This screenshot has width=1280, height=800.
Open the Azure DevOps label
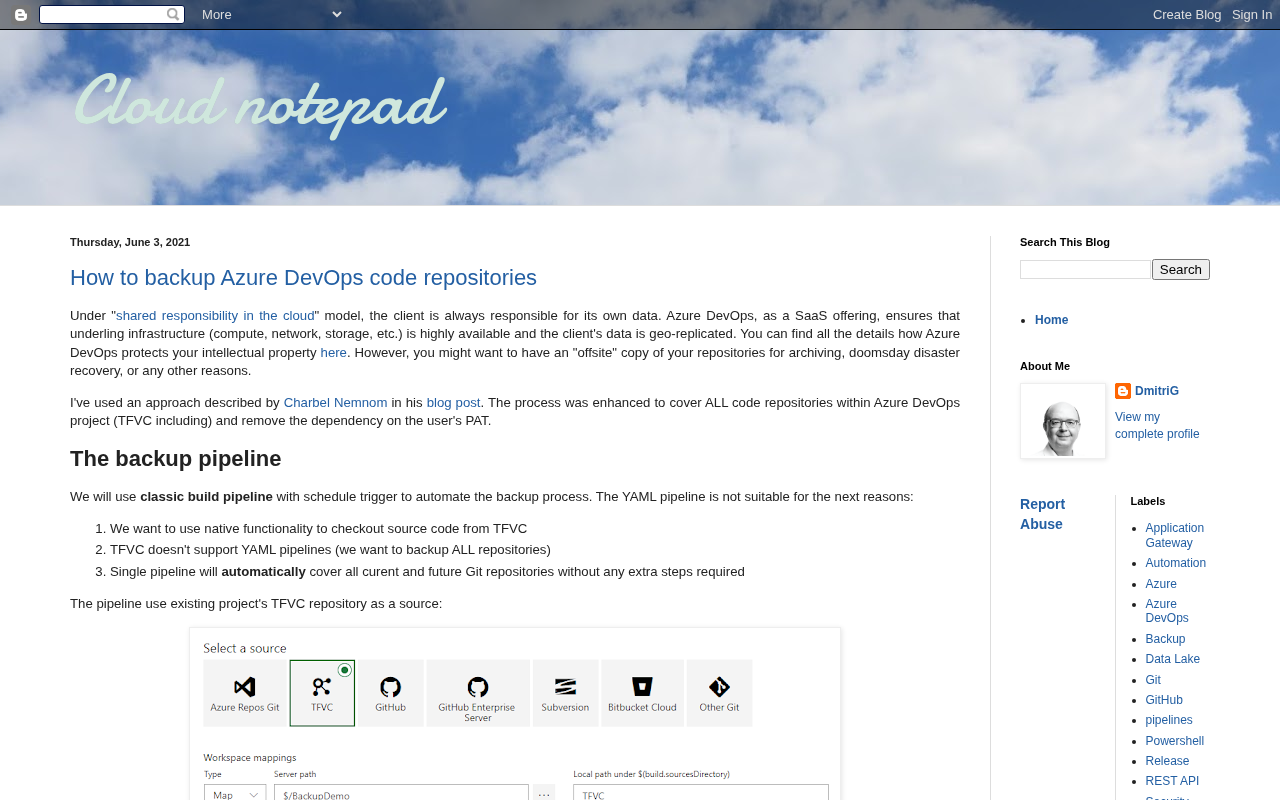click(x=1166, y=611)
